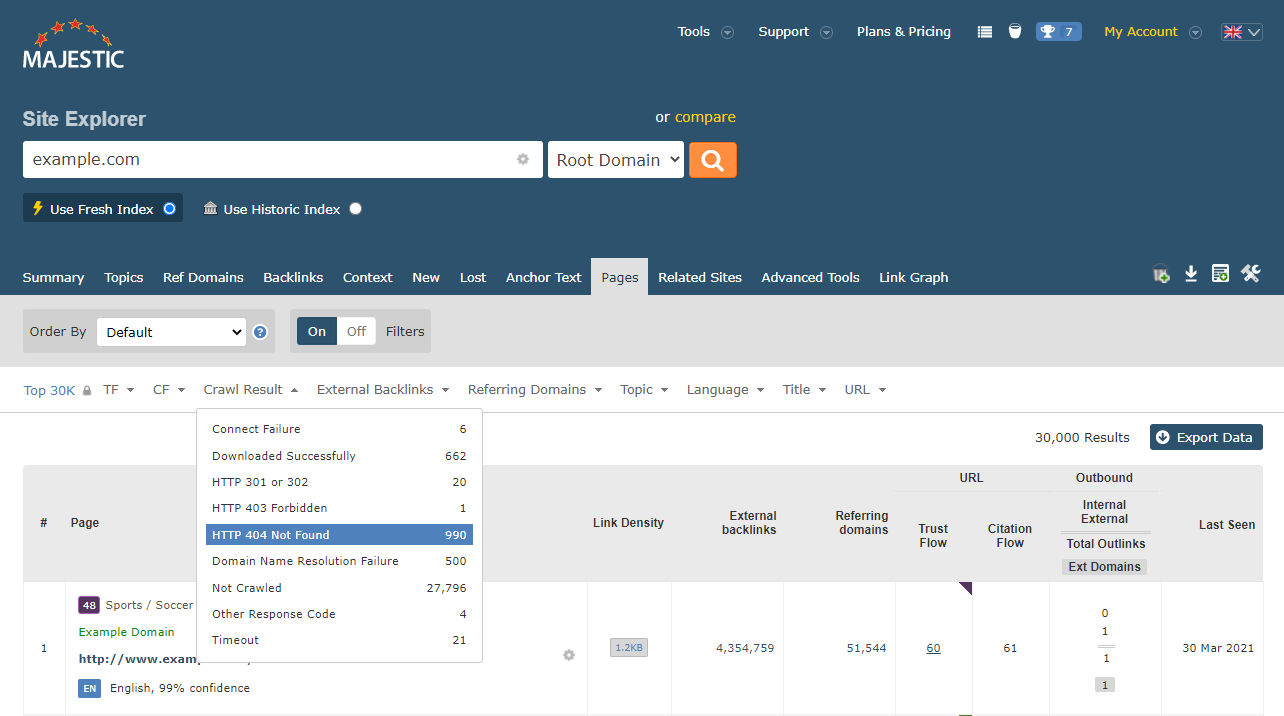The height and width of the screenshot is (716, 1284).
Task: Switch to the Anchor Text tab
Action: coord(543,277)
